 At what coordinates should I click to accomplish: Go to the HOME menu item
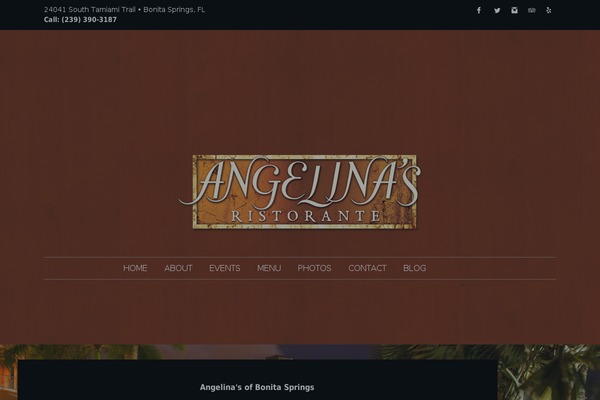(x=135, y=268)
